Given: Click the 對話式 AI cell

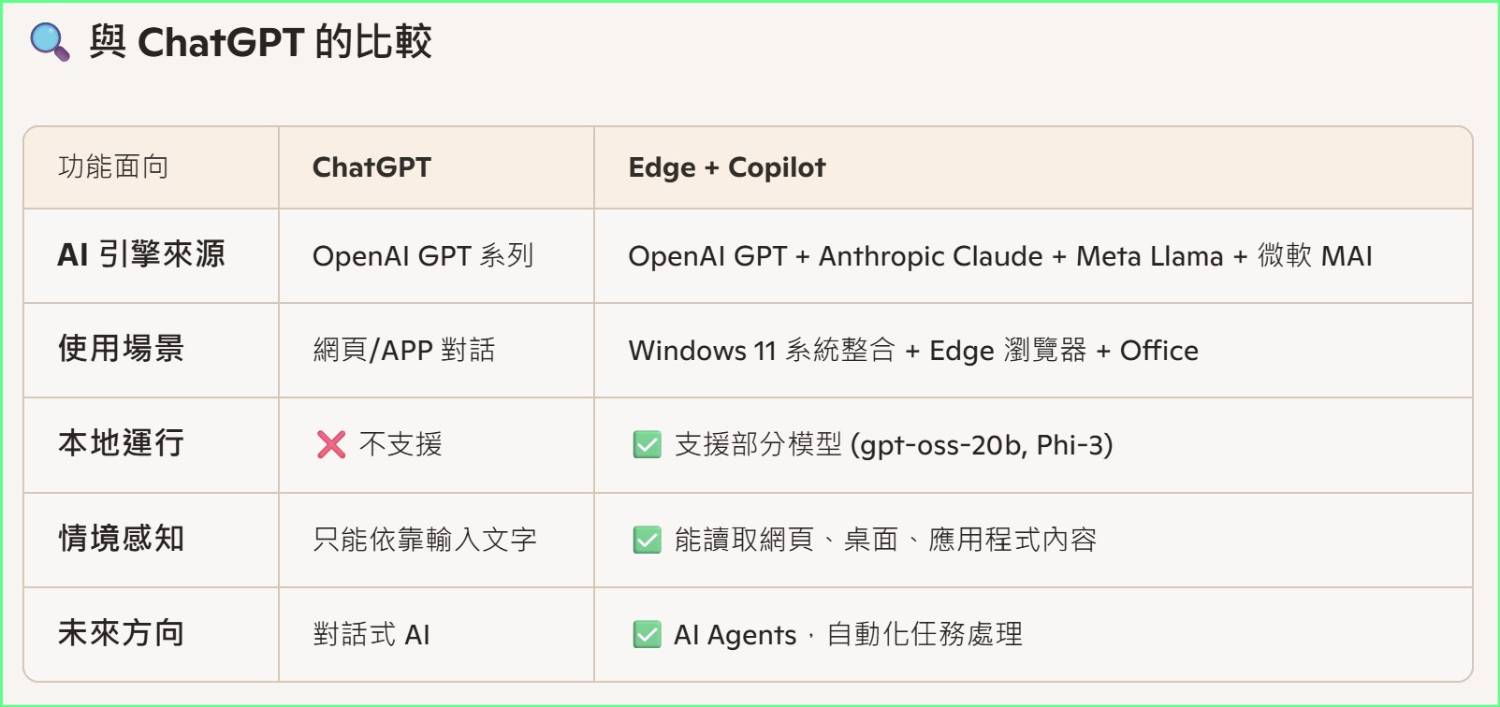Looking at the screenshot, I should [370, 635].
